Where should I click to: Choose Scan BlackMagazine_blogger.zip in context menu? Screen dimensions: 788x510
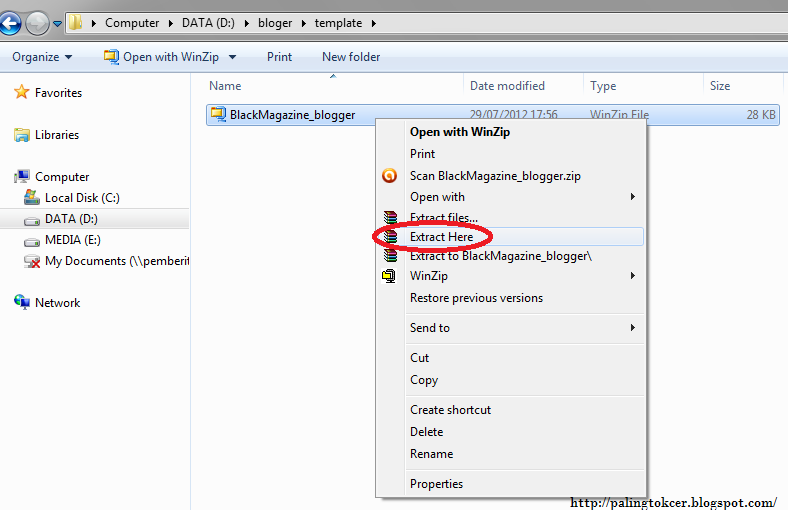click(x=495, y=176)
